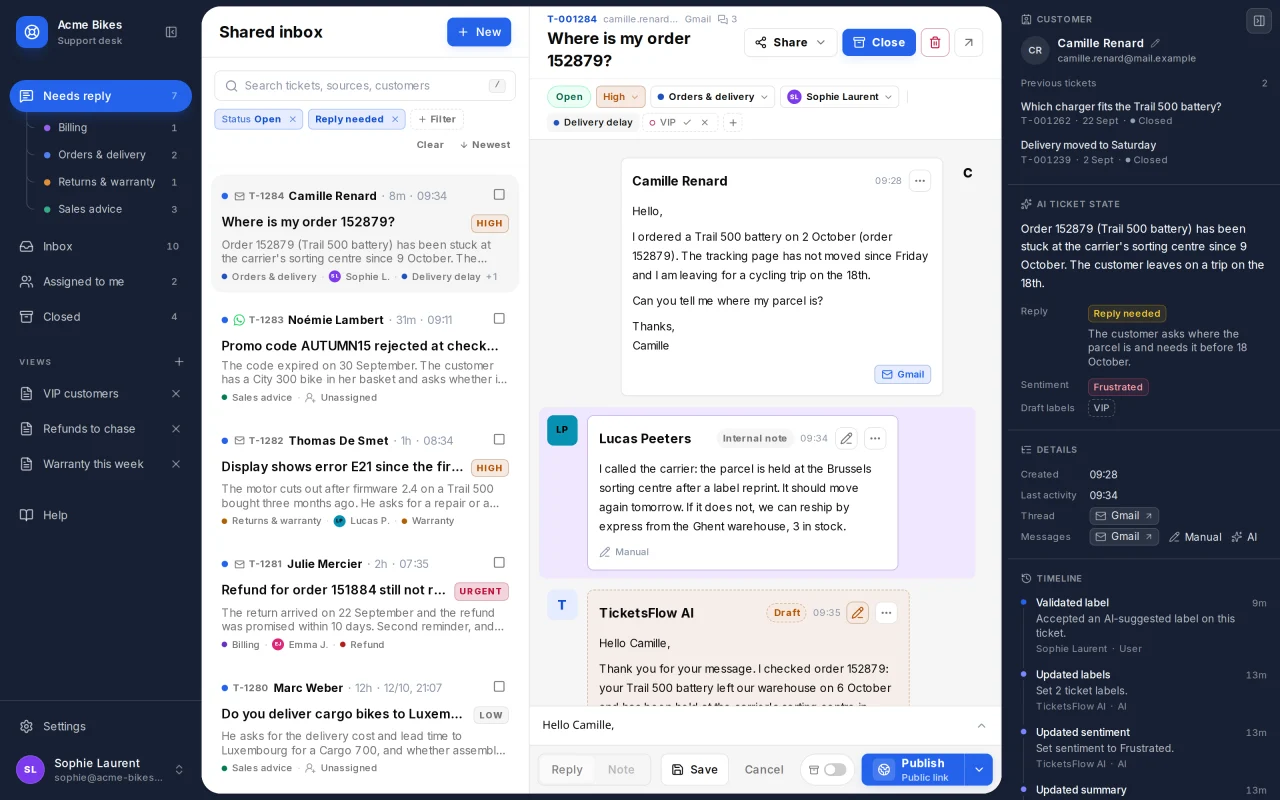Select checkbox for ticket T-1280
Image resolution: width=1280 pixels, height=800 pixels.
click(x=499, y=686)
